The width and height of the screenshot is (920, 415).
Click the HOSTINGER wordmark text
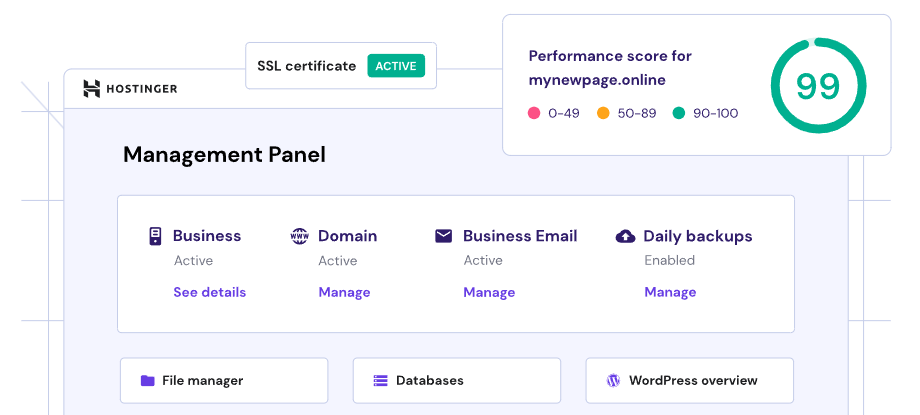tap(141, 89)
